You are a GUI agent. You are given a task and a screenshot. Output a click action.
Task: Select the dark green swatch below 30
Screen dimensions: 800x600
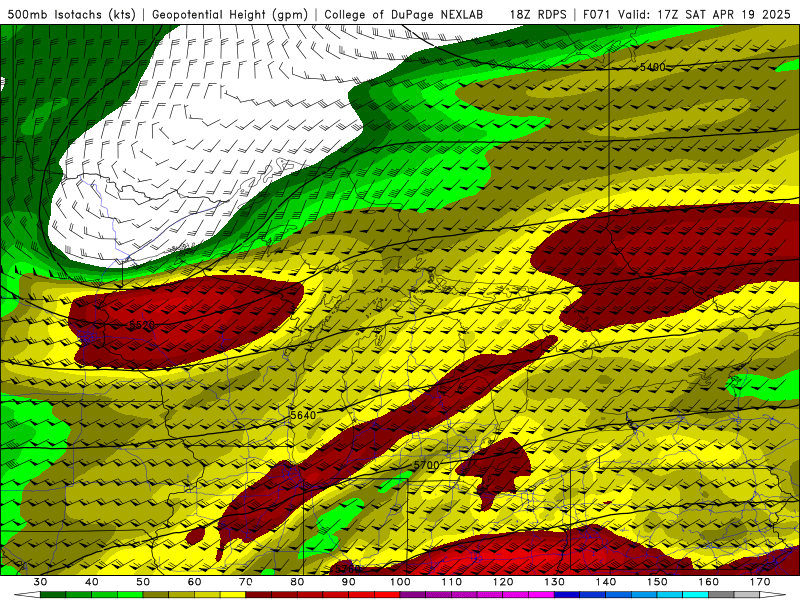pyautogui.click(x=53, y=595)
